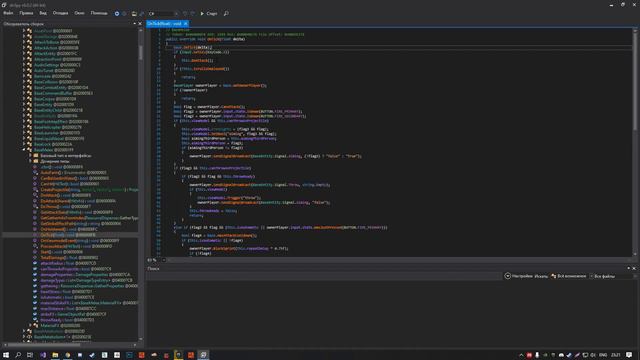640x360 pixels.
Task: Select the damageProperties field in tree
Action: click(85, 275)
